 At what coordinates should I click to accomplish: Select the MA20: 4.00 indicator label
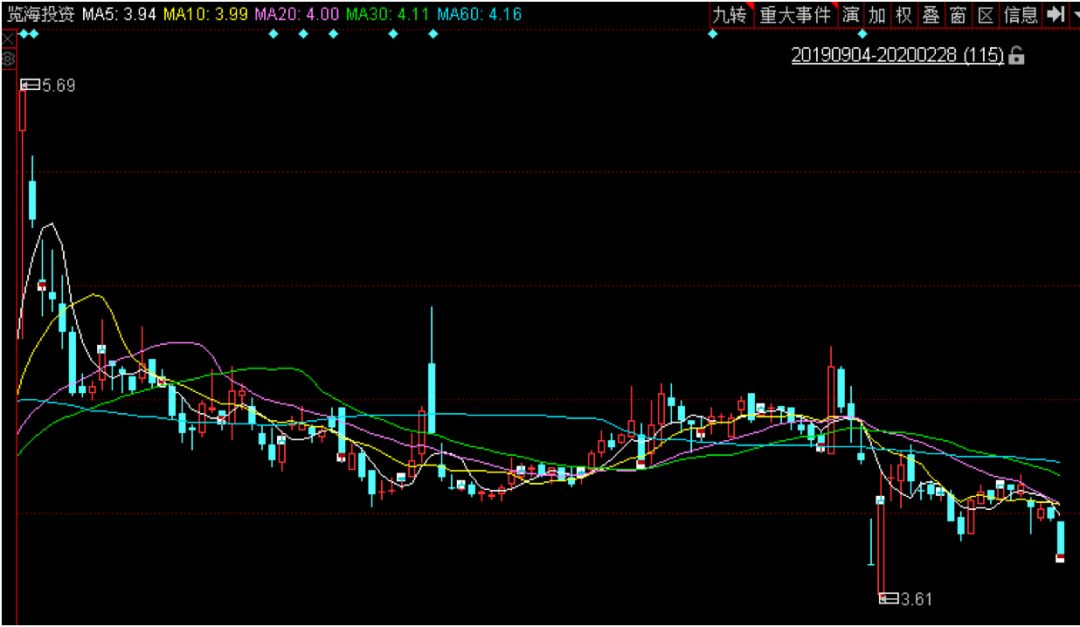coord(297,14)
